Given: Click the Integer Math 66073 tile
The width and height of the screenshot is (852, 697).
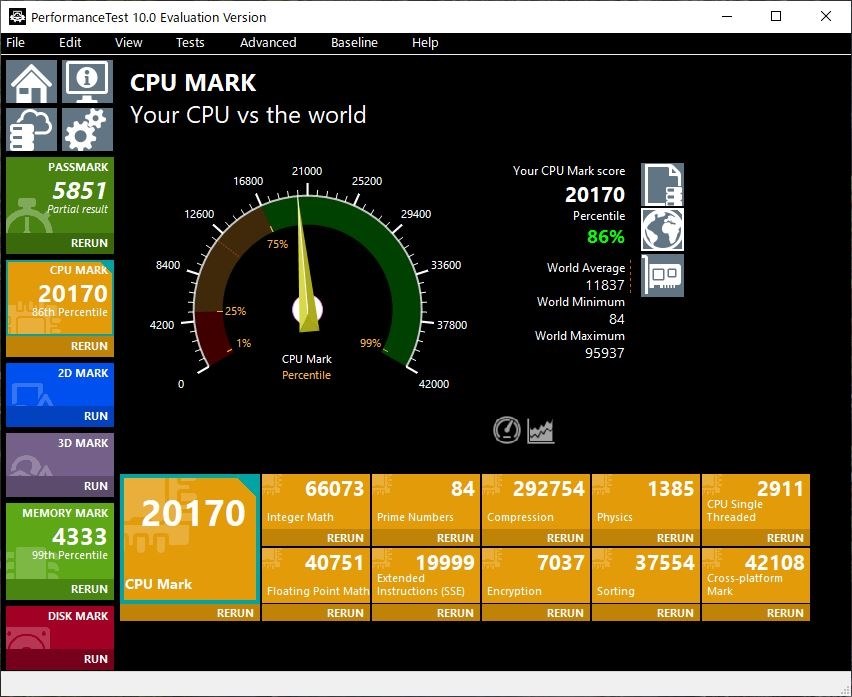Looking at the screenshot, I should (316, 502).
